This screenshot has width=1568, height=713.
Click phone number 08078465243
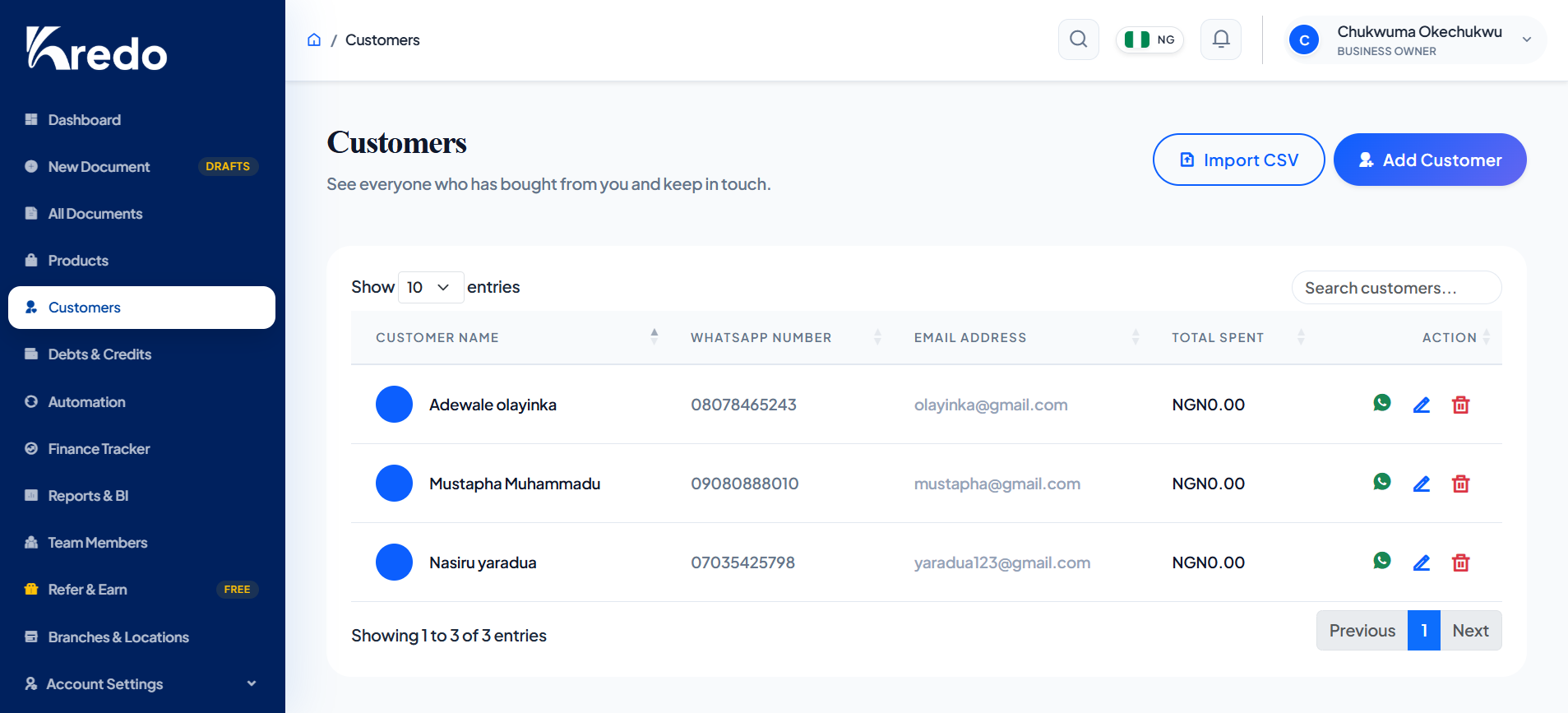743,405
